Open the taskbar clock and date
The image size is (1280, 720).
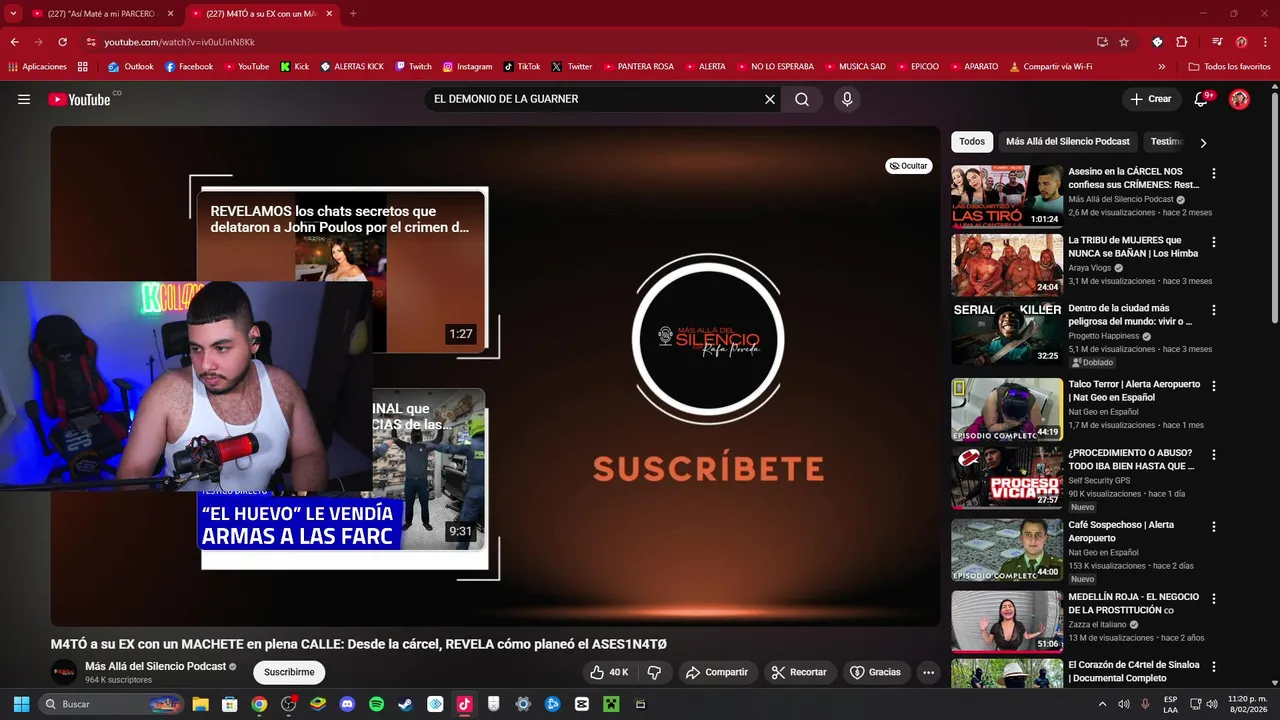pyautogui.click(x=1247, y=704)
